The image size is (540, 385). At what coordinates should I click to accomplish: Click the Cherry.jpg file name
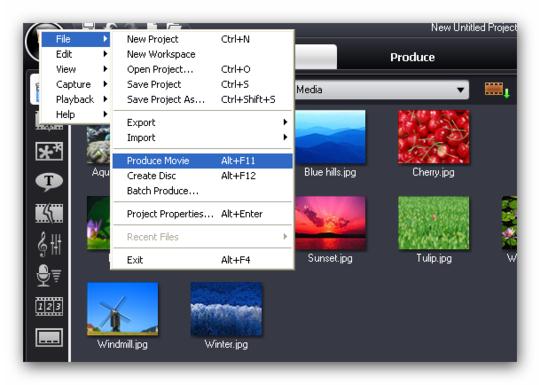click(433, 173)
